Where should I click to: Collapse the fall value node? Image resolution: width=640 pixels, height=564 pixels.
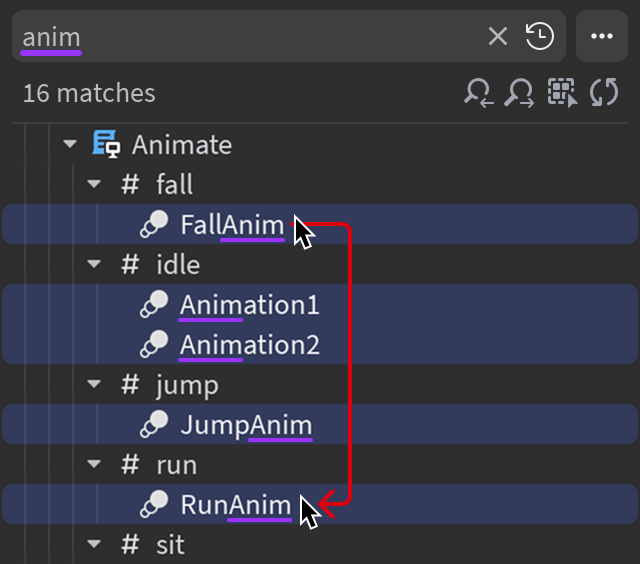point(94,185)
